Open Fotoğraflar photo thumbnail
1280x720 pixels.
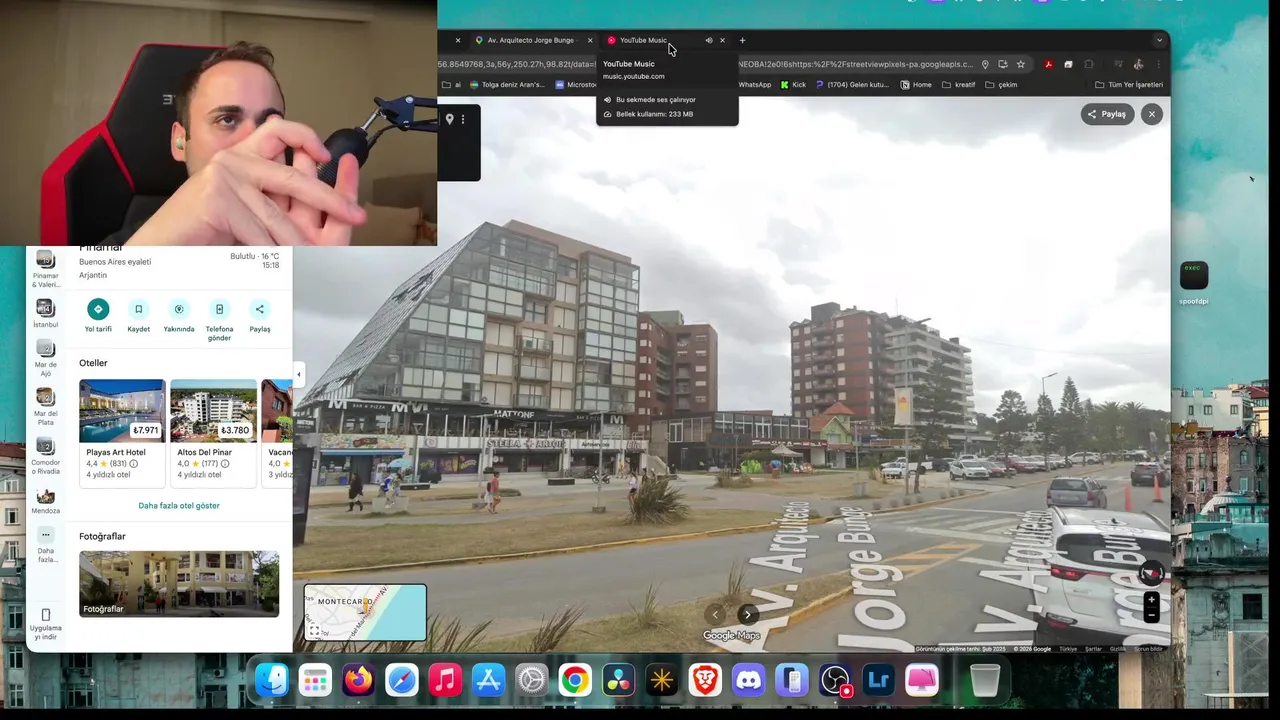pos(179,583)
